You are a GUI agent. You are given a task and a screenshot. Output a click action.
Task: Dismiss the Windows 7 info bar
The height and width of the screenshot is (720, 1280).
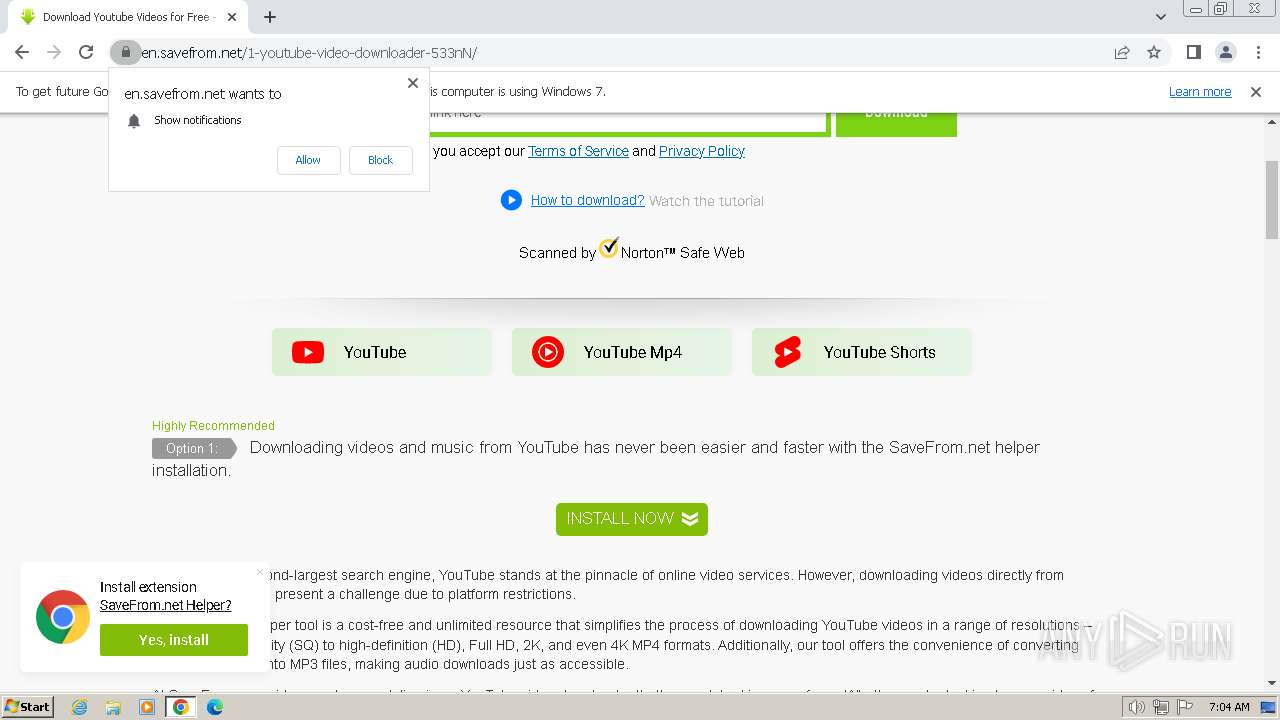[1256, 92]
